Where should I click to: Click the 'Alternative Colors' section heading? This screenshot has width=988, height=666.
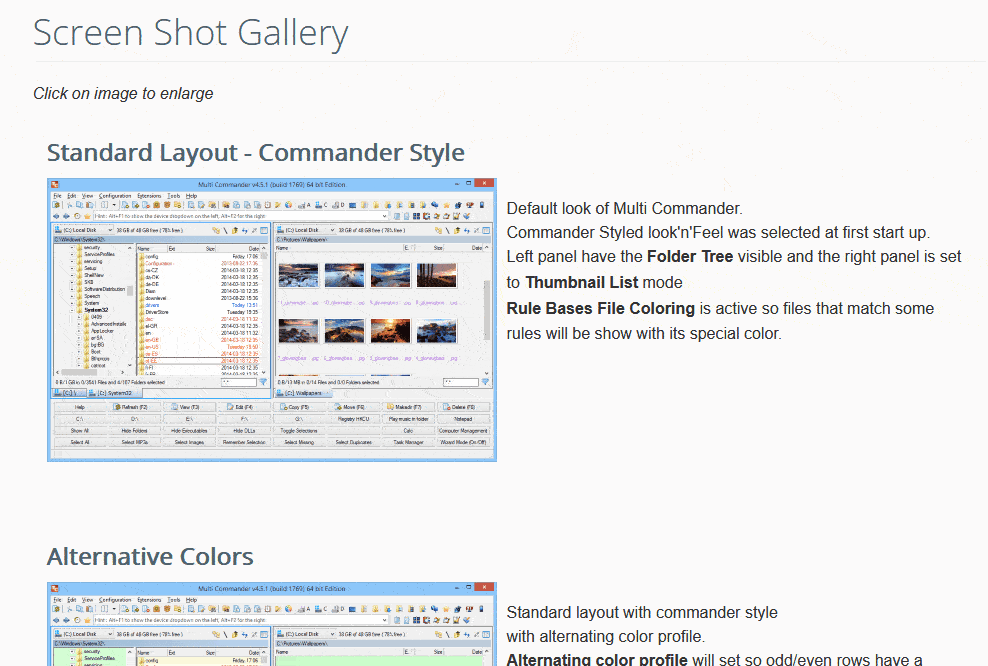point(150,556)
